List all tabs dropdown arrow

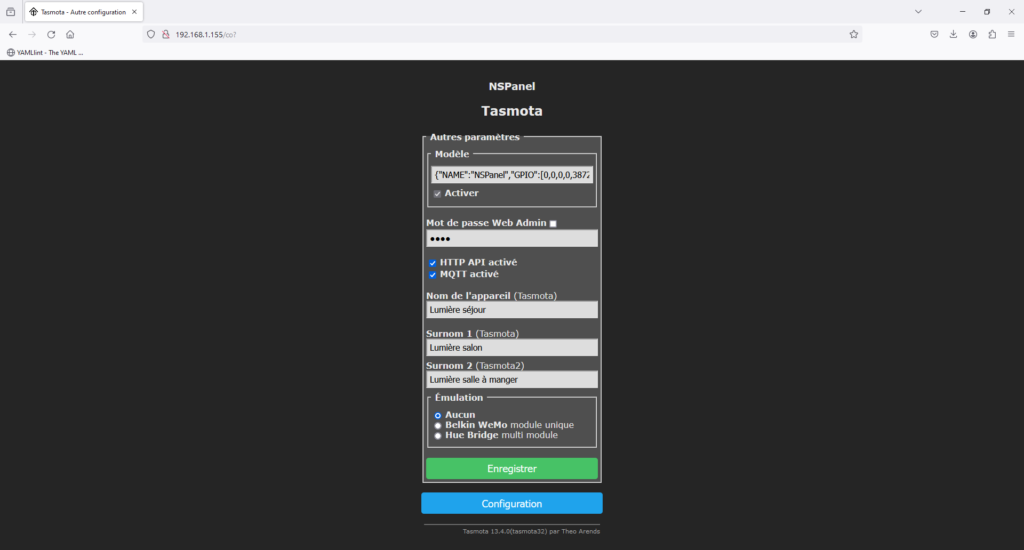tap(918, 12)
